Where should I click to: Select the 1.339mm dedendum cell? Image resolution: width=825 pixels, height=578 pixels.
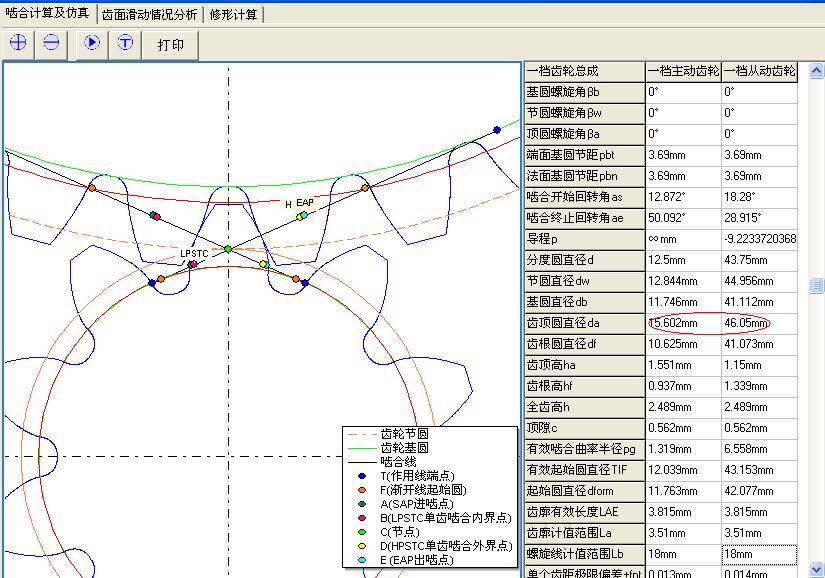coord(759,387)
